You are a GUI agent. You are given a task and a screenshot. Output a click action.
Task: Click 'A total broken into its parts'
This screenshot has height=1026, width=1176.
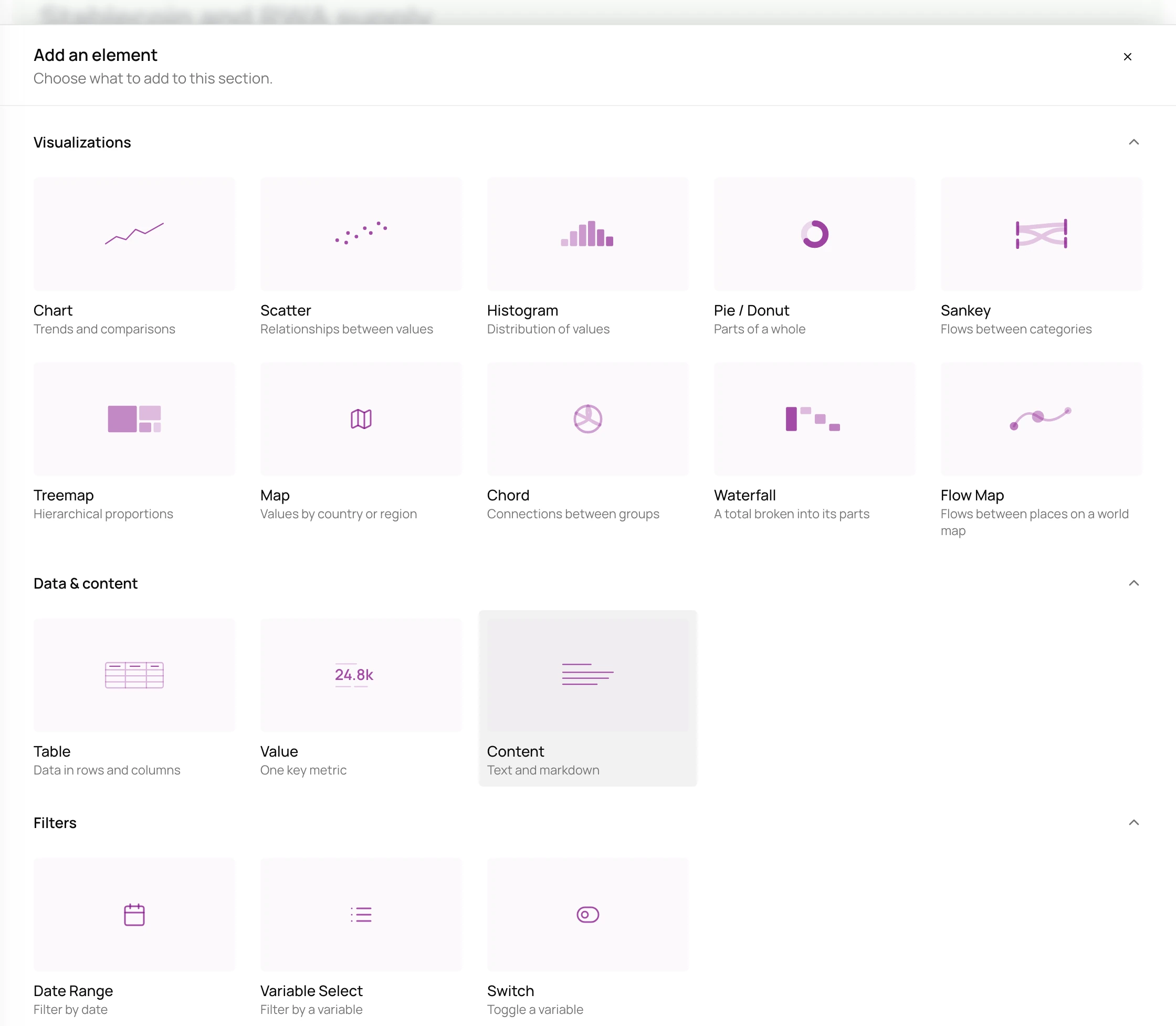[x=791, y=514]
